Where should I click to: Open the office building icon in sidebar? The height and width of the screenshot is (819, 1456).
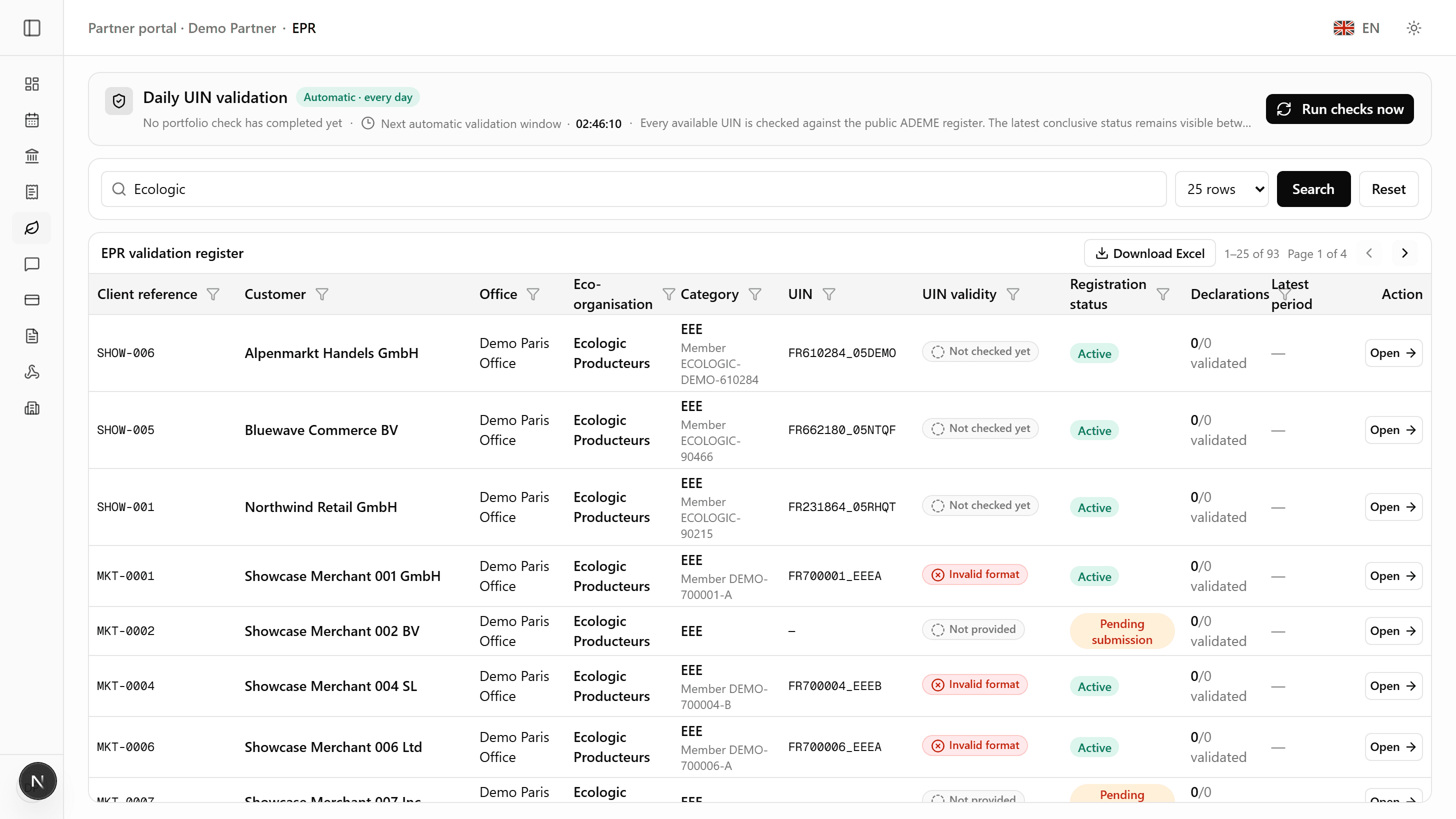pos(31,408)
